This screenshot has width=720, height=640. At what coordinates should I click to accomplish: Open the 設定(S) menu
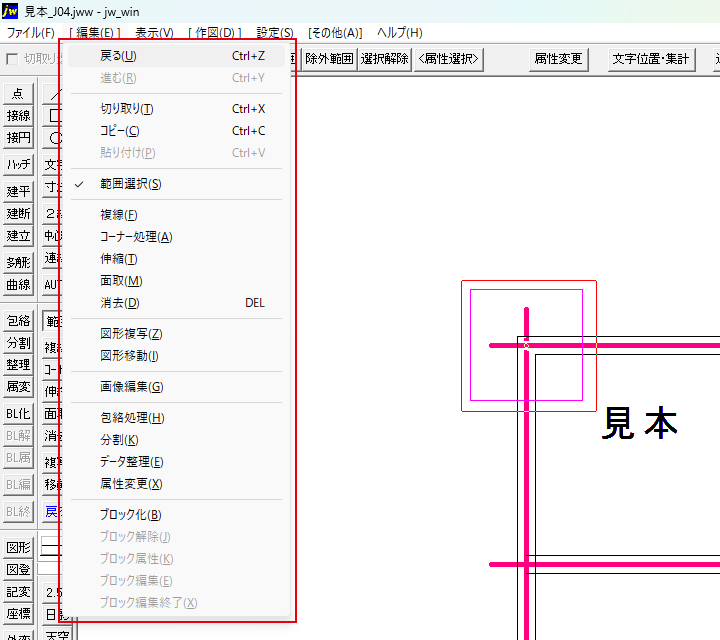click(275, 33)
